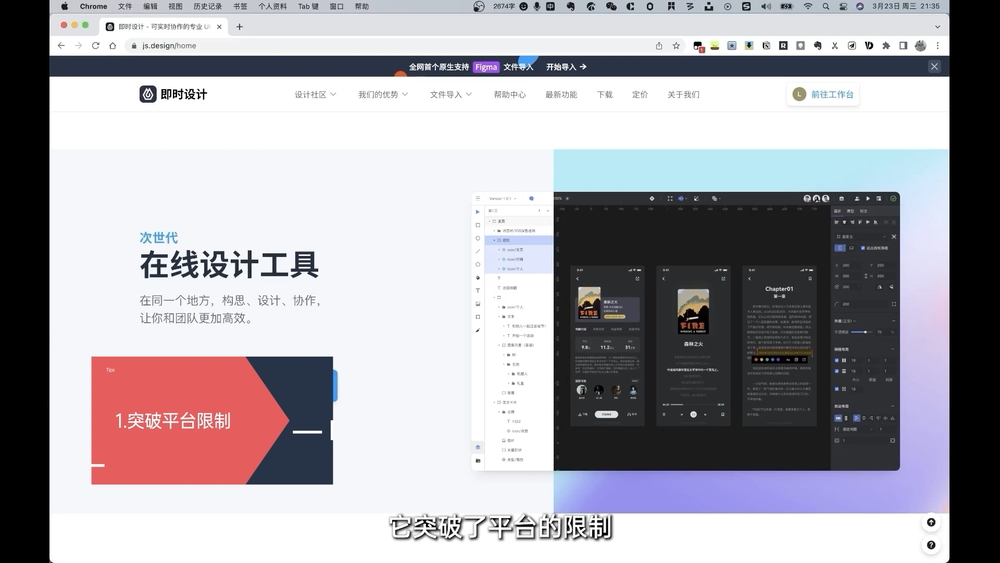Open the help question mark button
1000x563 pixels.
[931, 545]
